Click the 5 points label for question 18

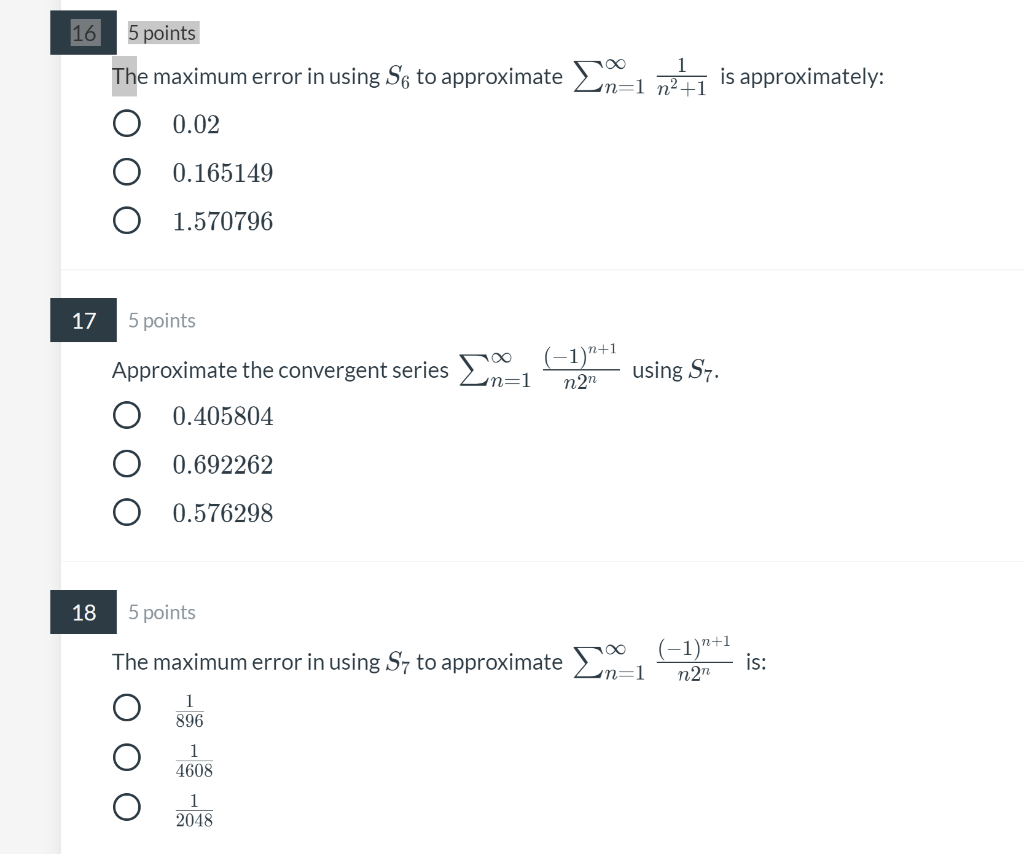click(161, 612)
